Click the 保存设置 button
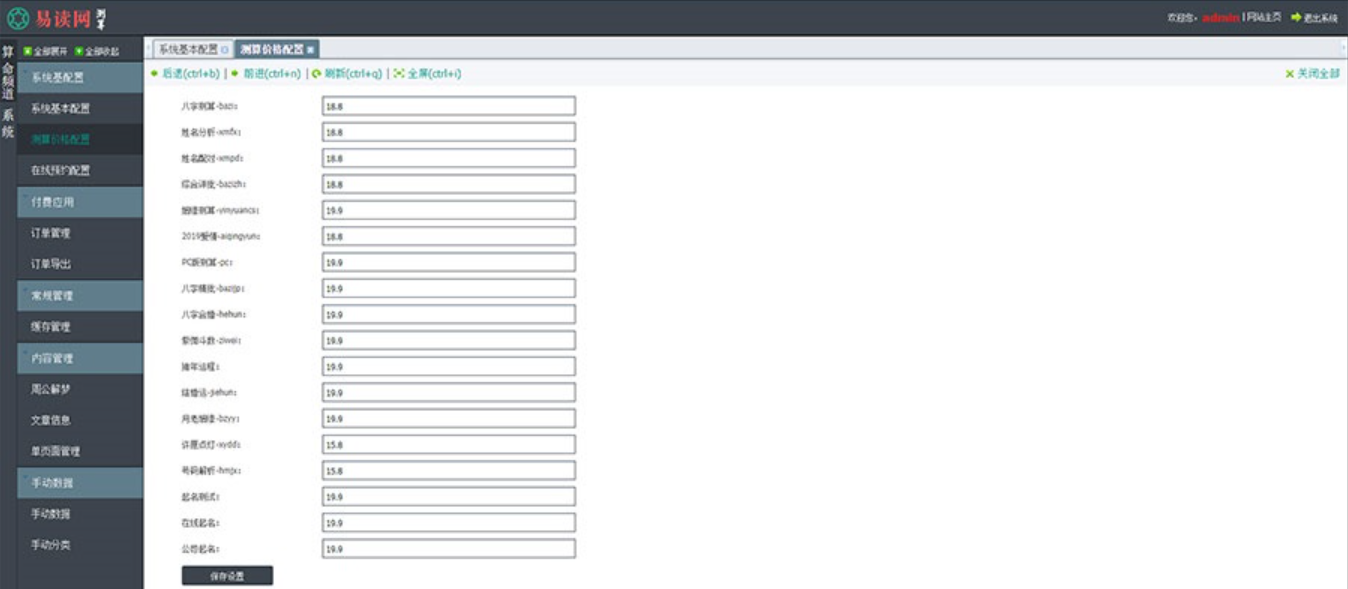The image size is (1348, 589). pyautogui.click(x=227, y=576)
